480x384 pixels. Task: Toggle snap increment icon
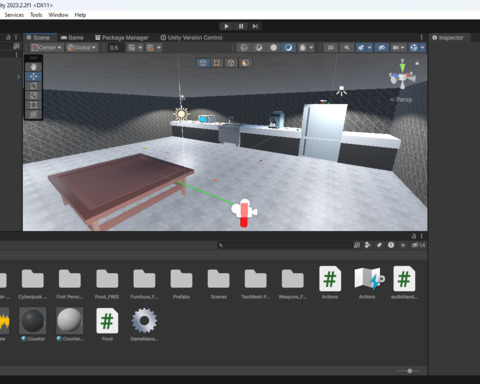(x=150, y=48)
